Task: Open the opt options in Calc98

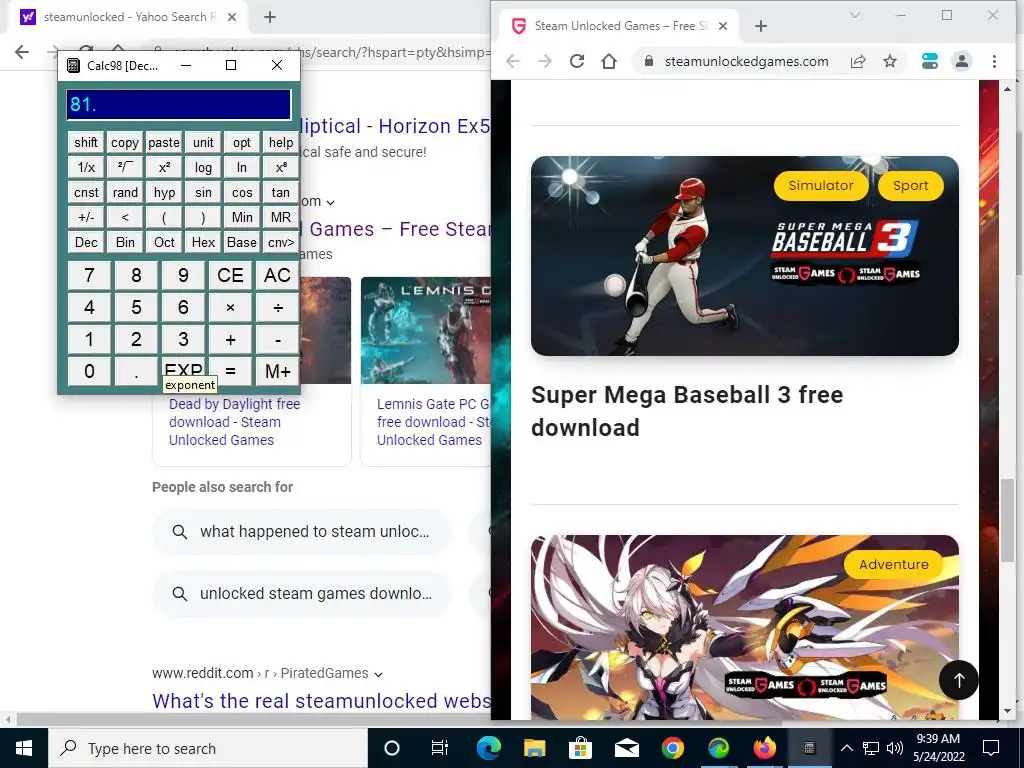Action: [242, 142]
